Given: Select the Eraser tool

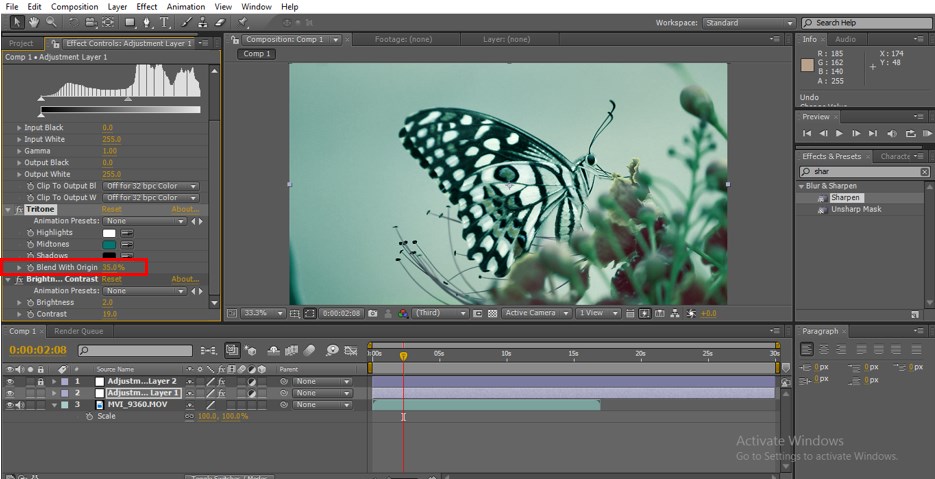Looking at the screenshot, I should tap(218, 22).
